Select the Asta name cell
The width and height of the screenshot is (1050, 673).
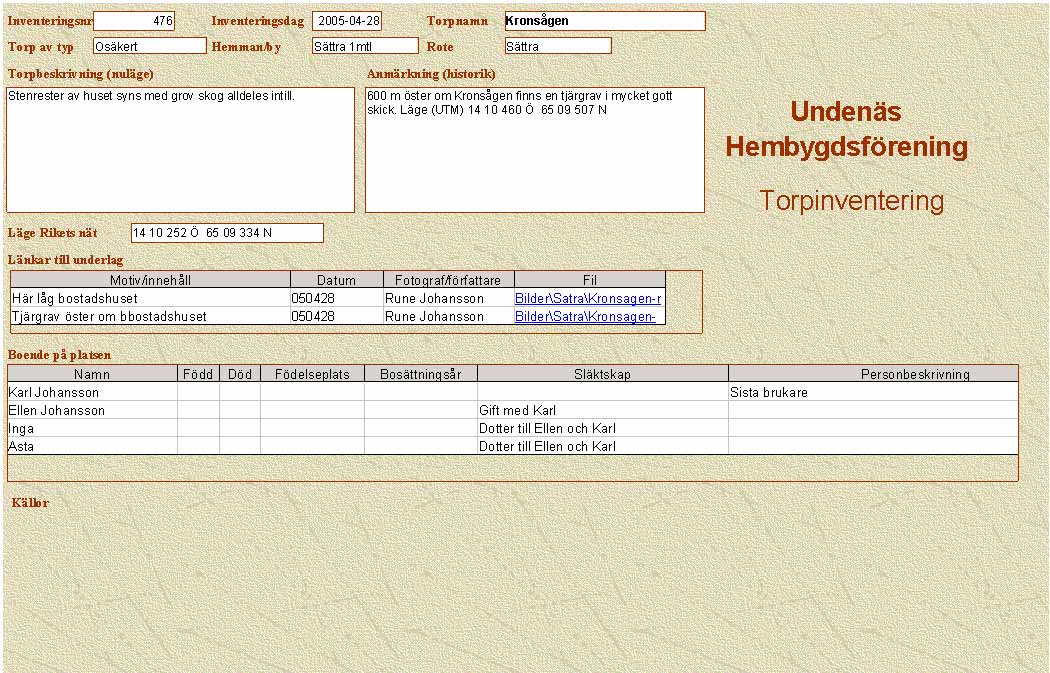(x=92, y=447)
